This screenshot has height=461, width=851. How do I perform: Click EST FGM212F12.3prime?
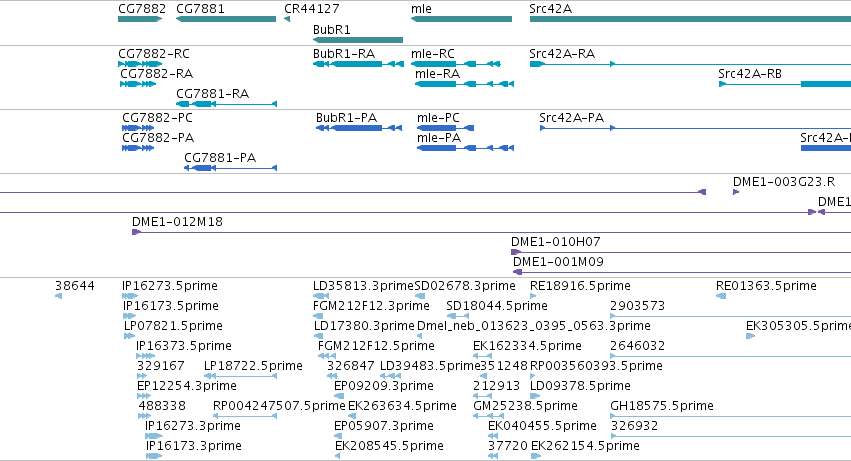pos(371,306)
